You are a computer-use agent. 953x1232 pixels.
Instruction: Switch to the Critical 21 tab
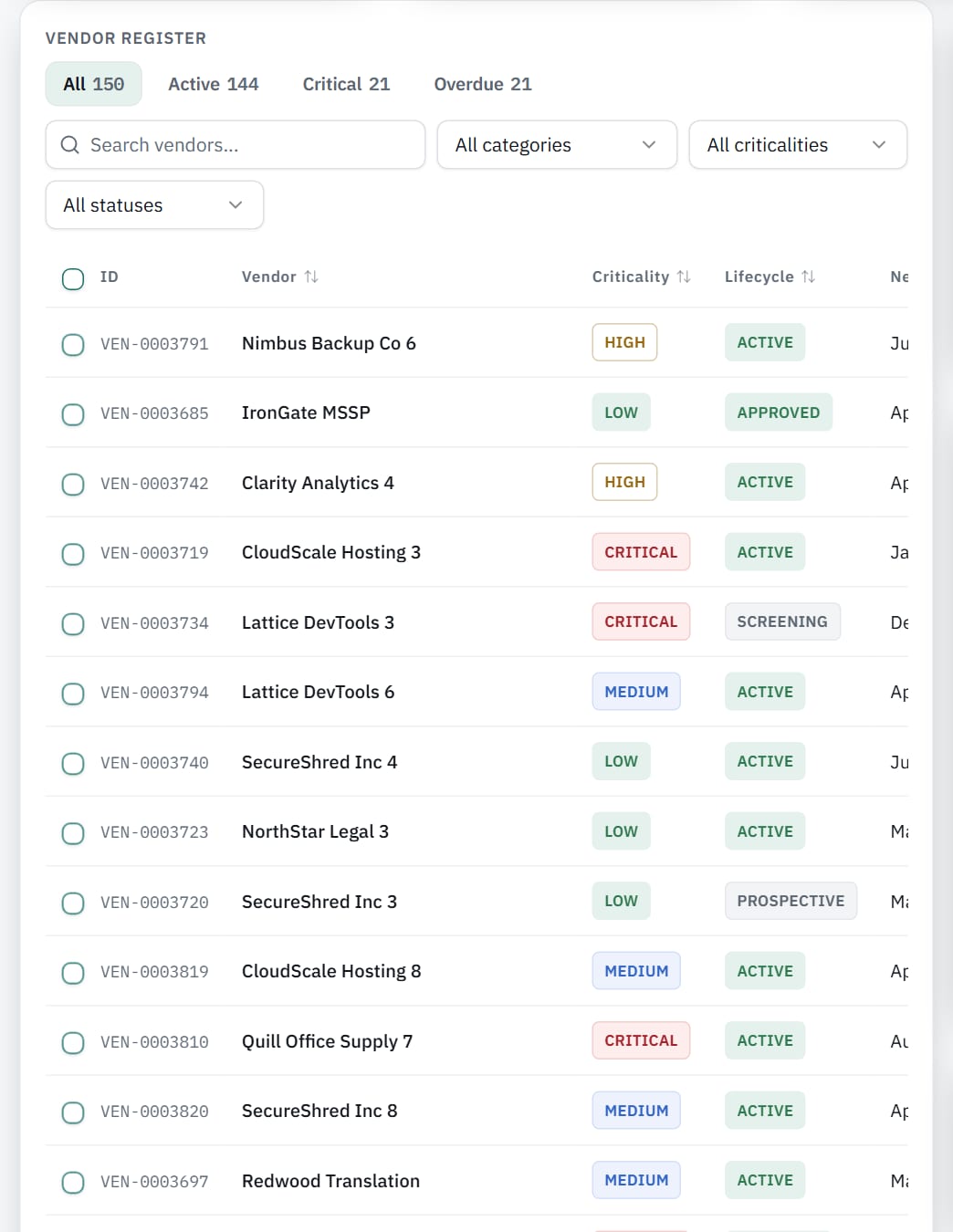346,84
